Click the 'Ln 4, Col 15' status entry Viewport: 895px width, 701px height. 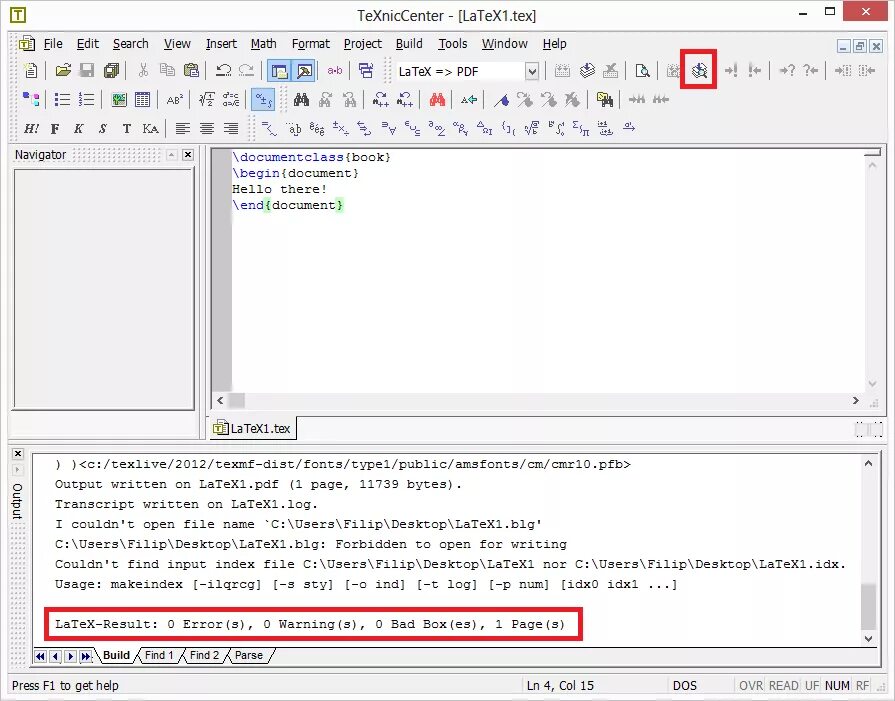[560, 686]
